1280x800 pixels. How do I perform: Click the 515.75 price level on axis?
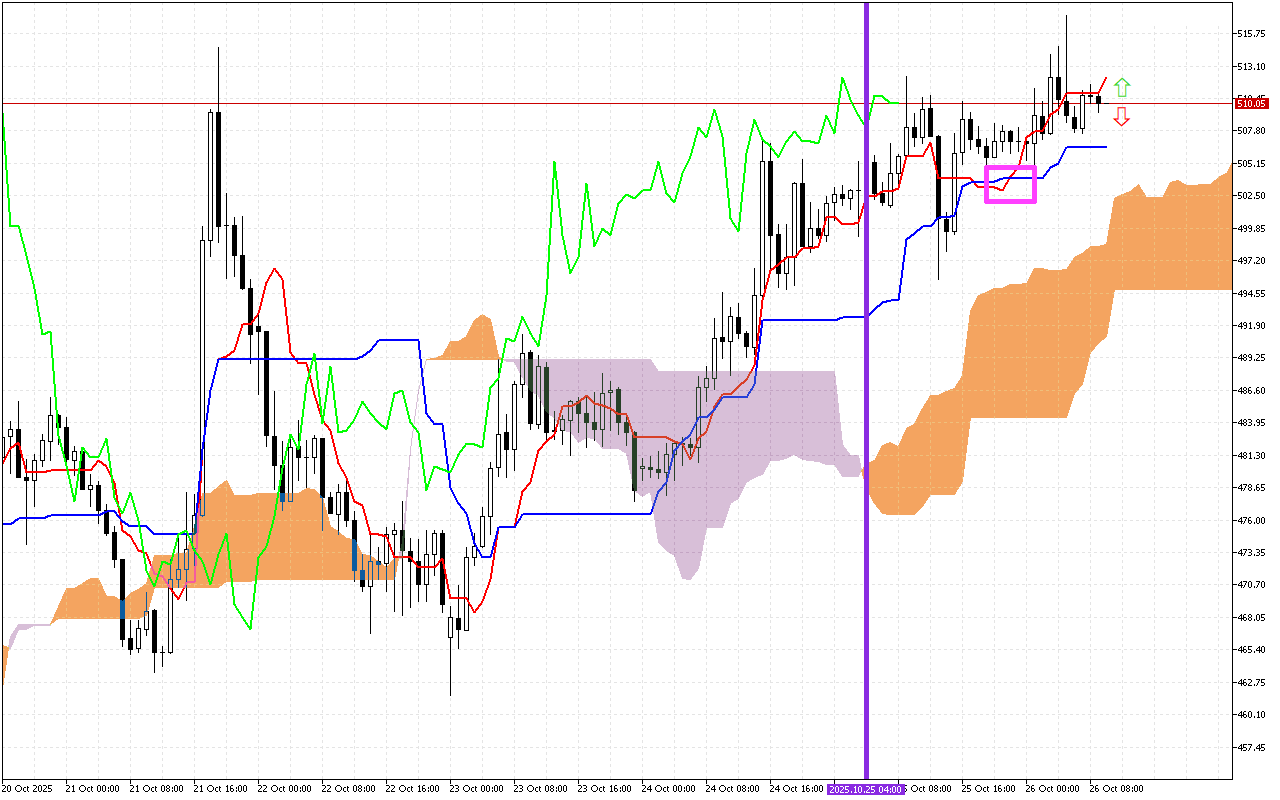click(1252, 34)
